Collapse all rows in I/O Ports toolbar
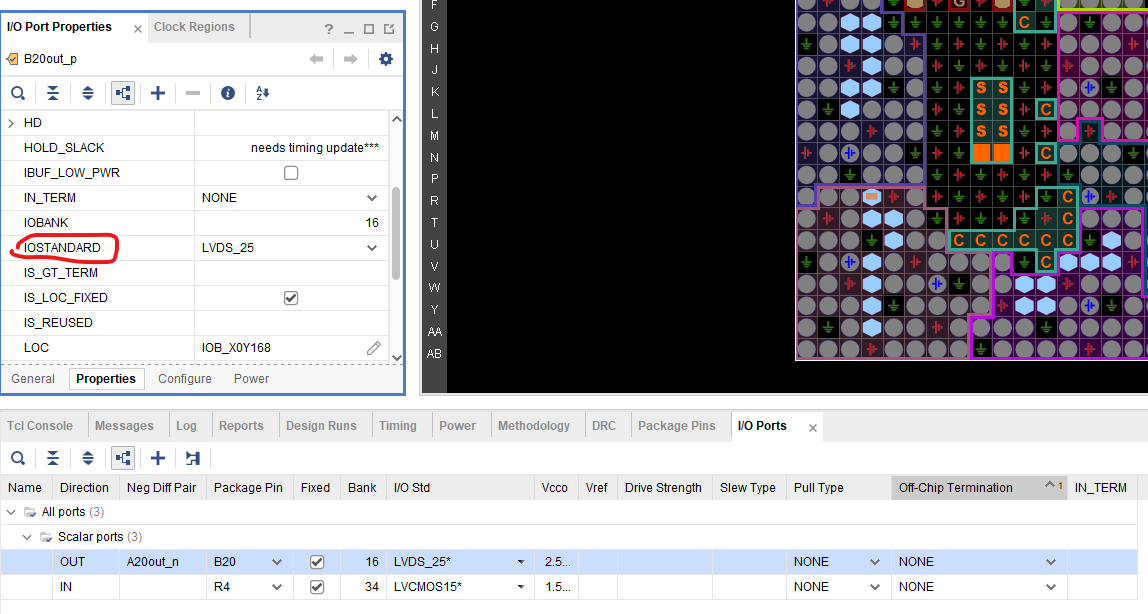 click(53, 458)
